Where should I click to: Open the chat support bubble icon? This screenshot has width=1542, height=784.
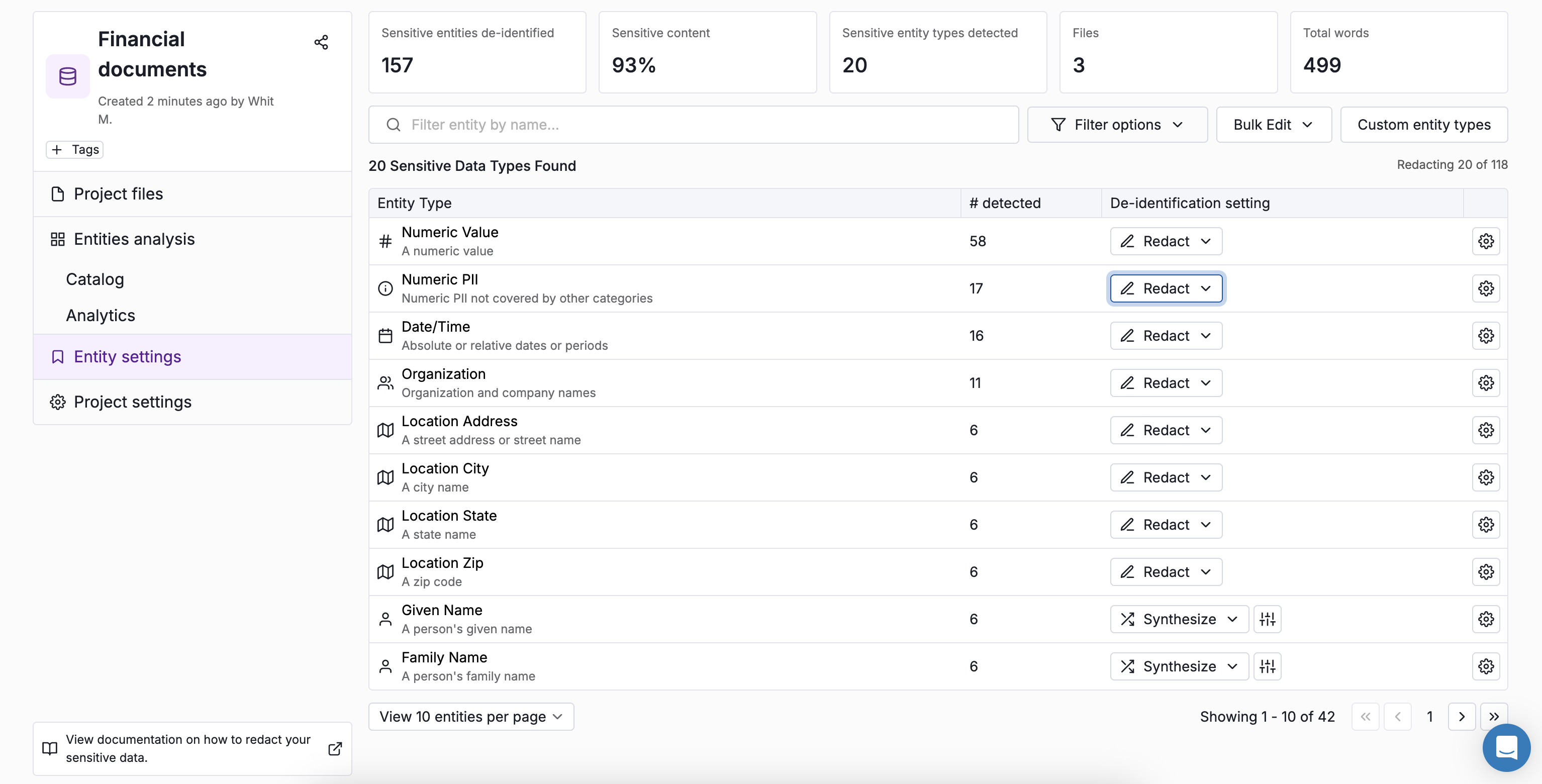tap(1505, 747)
